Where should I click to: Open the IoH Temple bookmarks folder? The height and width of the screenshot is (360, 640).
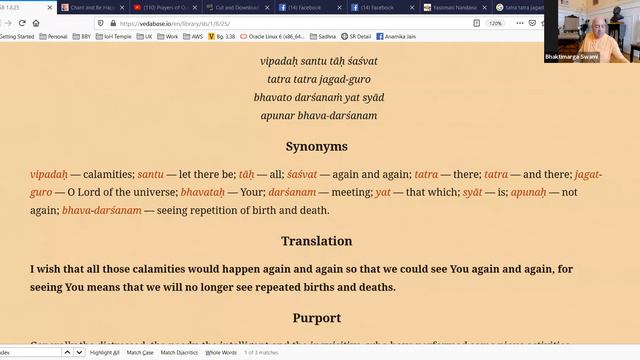(113, 36)
